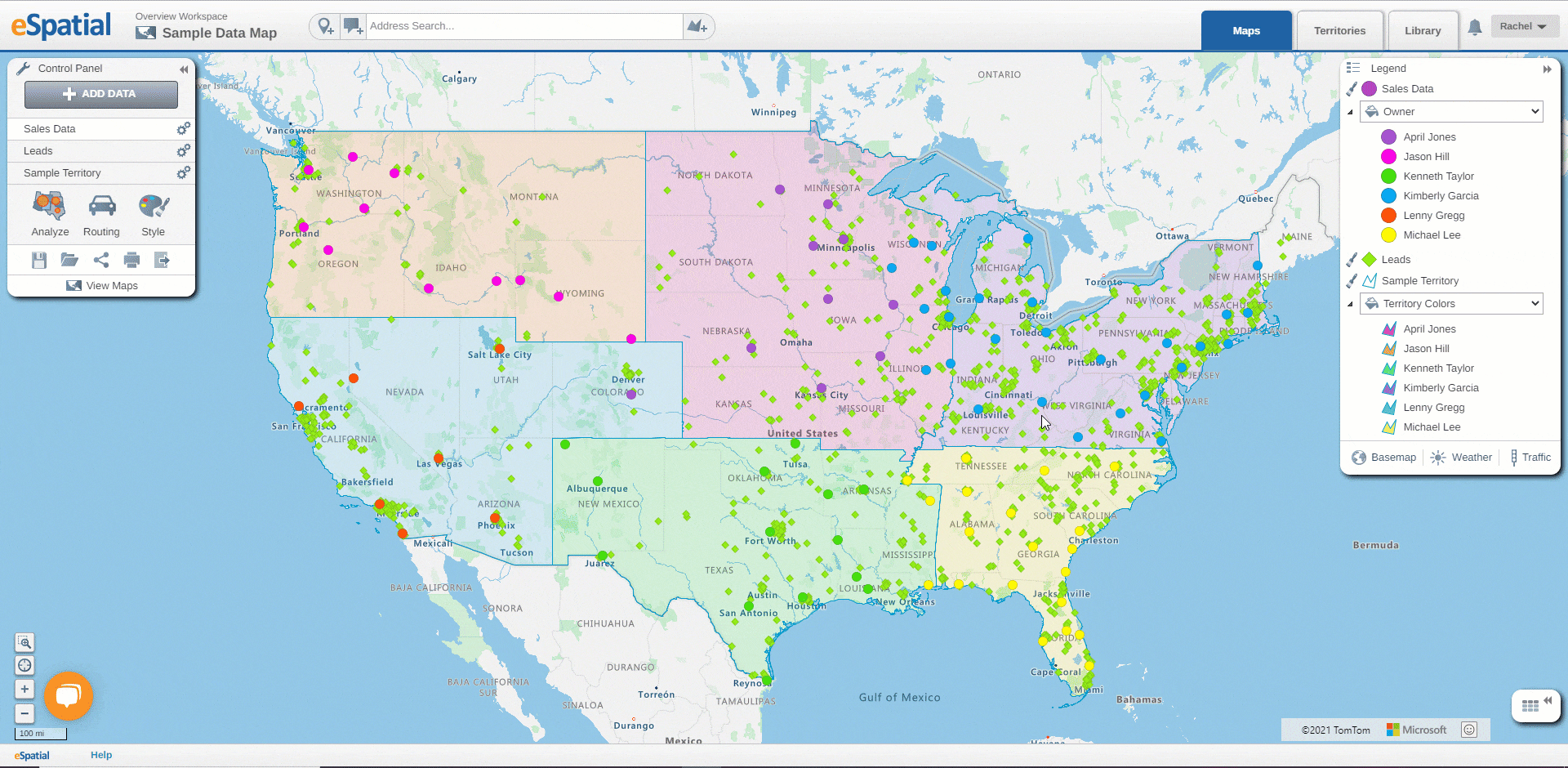Open the Owner dropdown in legend
This screenshot has width=1568, height=768.
click(1451, 112)
